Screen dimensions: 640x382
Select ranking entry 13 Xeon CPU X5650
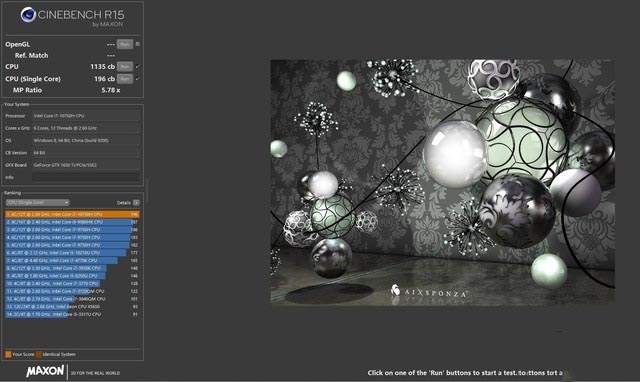[x=72, y=306]
